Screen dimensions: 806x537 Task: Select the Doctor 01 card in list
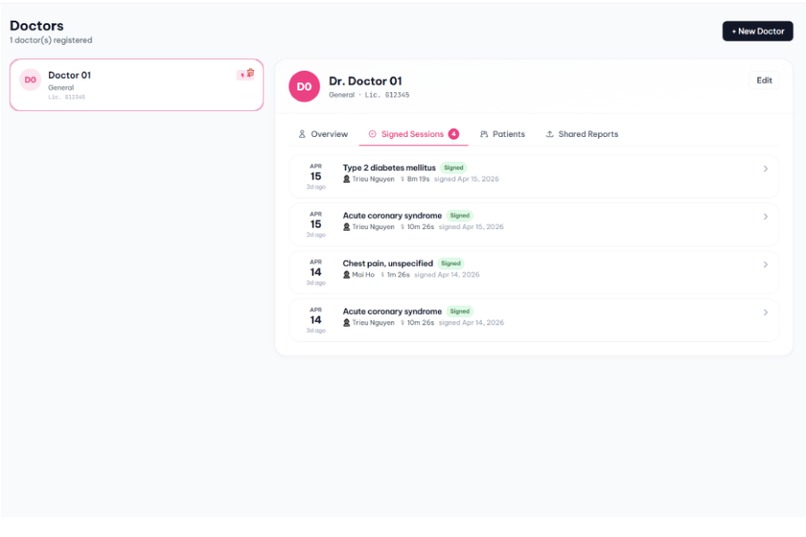click(x=136, y=85)
